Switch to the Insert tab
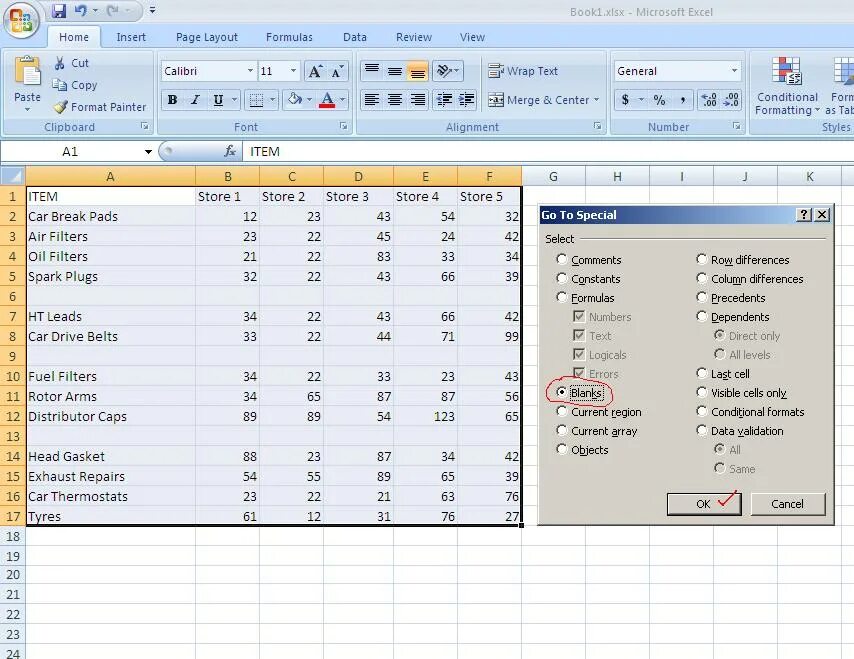 pyautogui.click(x=131, y=37)
